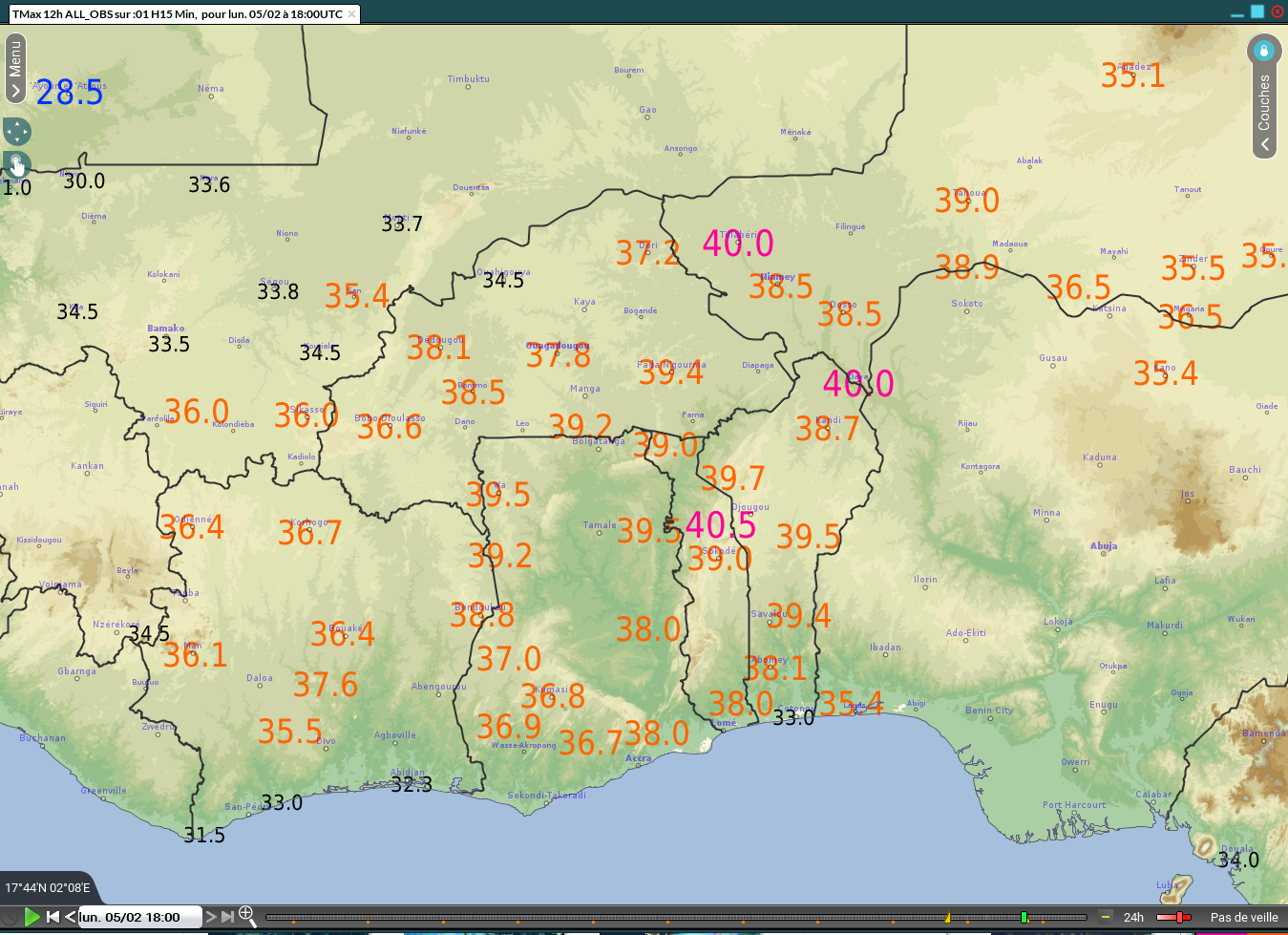The image size is (1288, 935).
Task: Click the Timbuktu city label
Action: (469, 79)
